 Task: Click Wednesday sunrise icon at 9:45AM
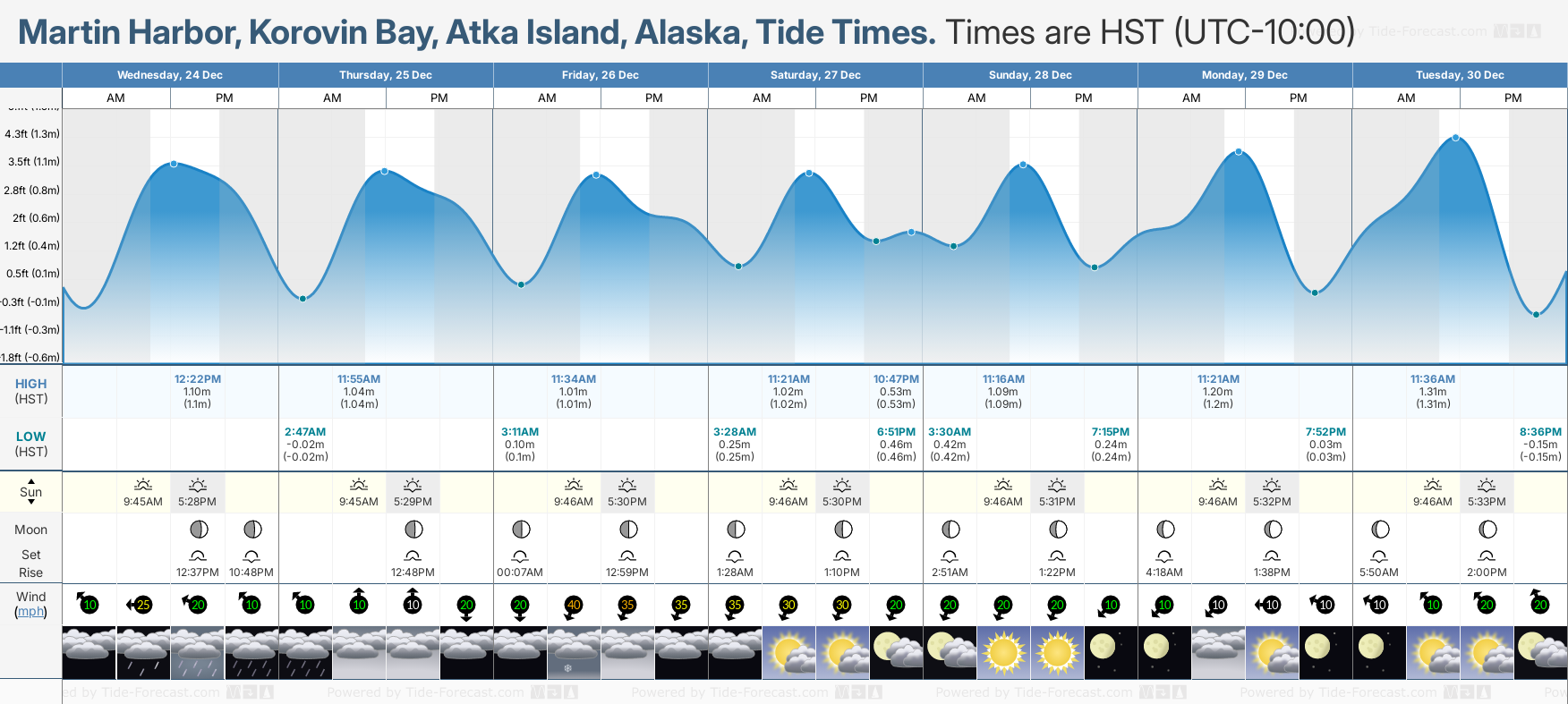[x=143, y=485]
